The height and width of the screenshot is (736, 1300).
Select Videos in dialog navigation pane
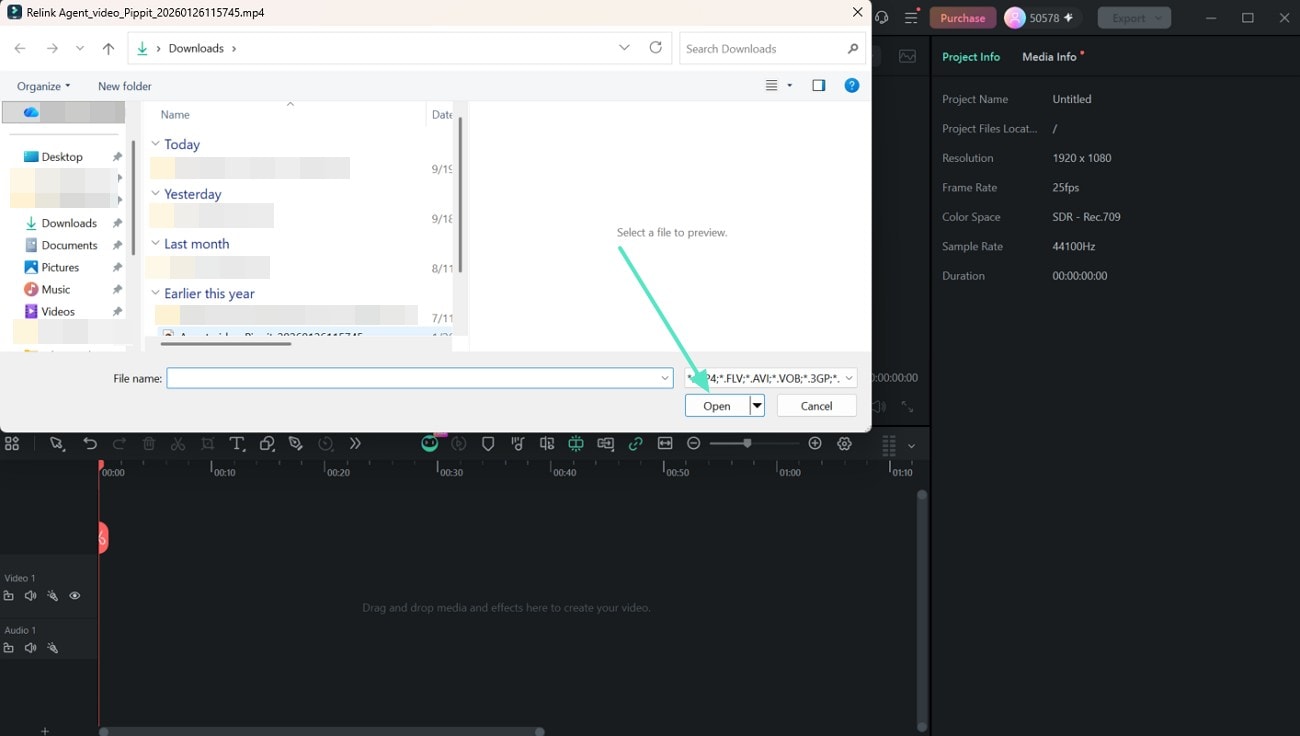(58, 312)
